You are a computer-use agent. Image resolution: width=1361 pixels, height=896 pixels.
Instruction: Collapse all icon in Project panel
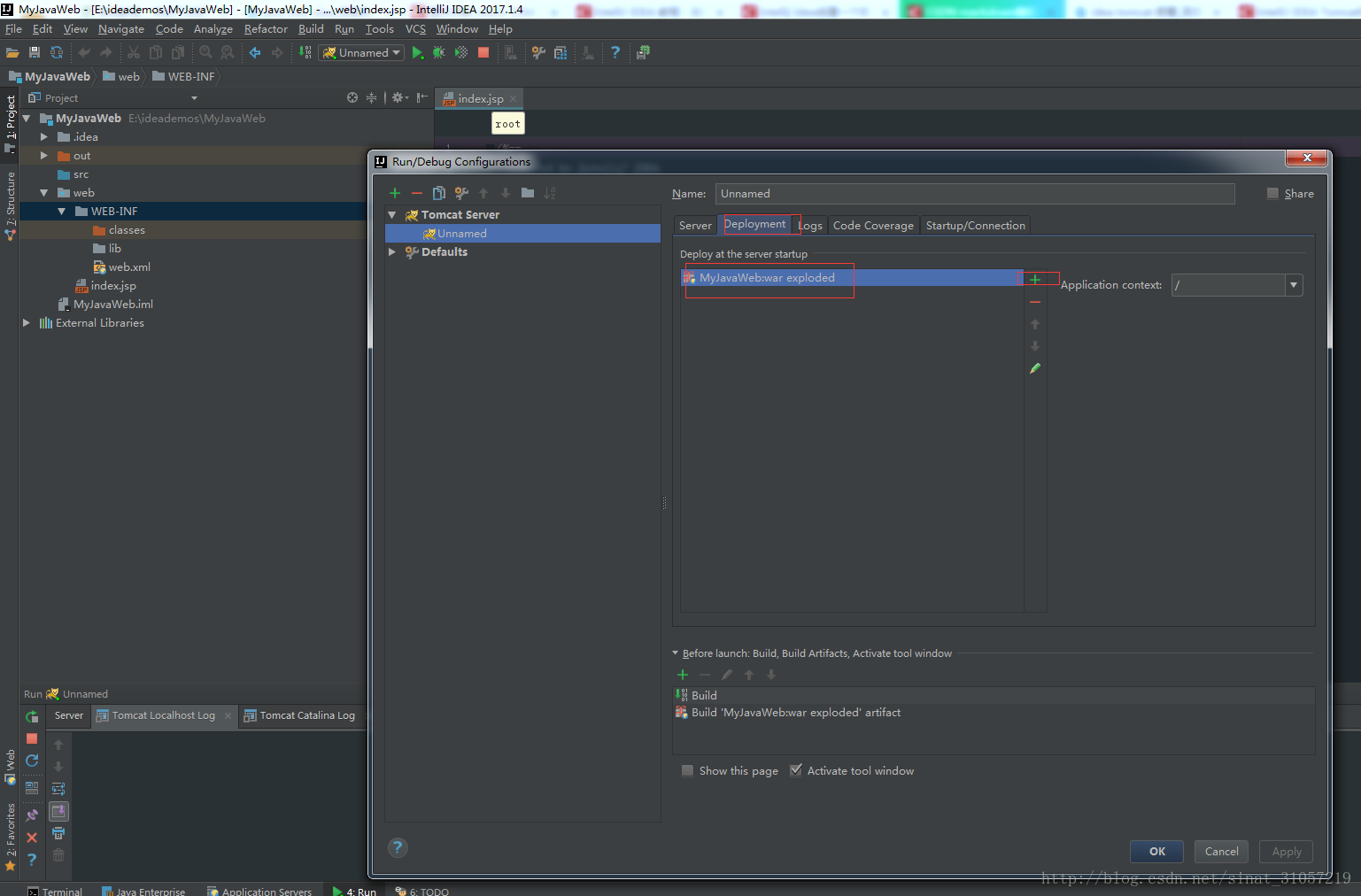coord(372,98)
